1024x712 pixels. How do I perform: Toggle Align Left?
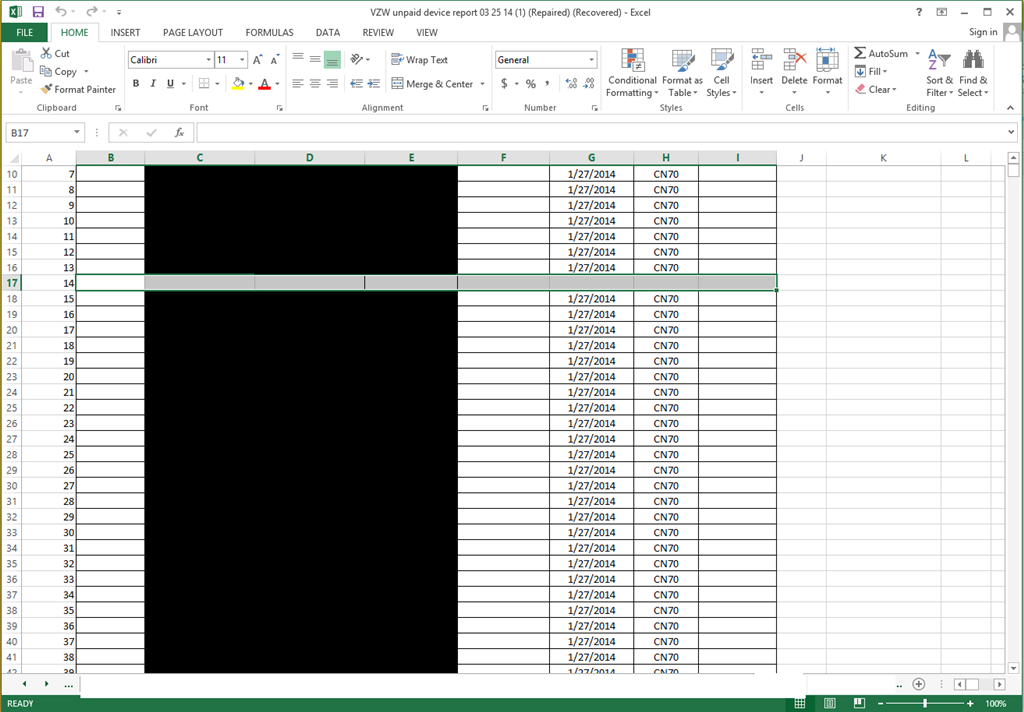[x=298, y=84]
